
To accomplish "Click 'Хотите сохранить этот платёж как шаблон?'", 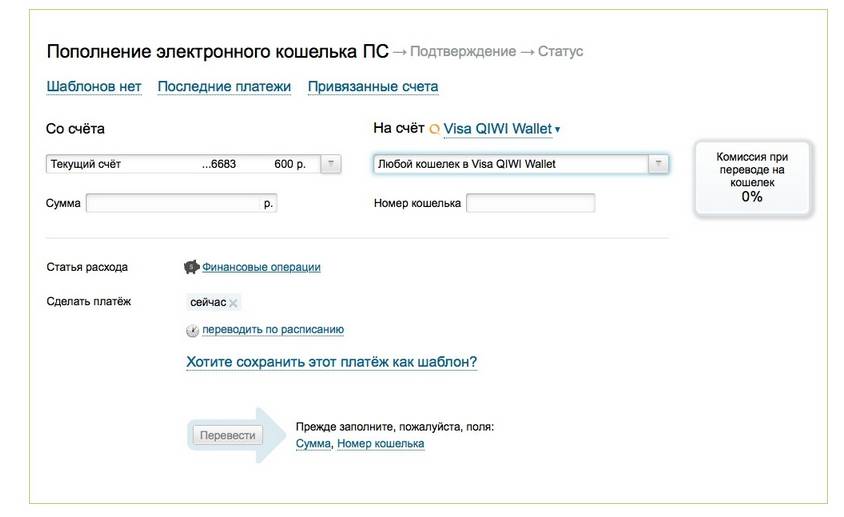I will pyautogui.click(x=331, y=362).
